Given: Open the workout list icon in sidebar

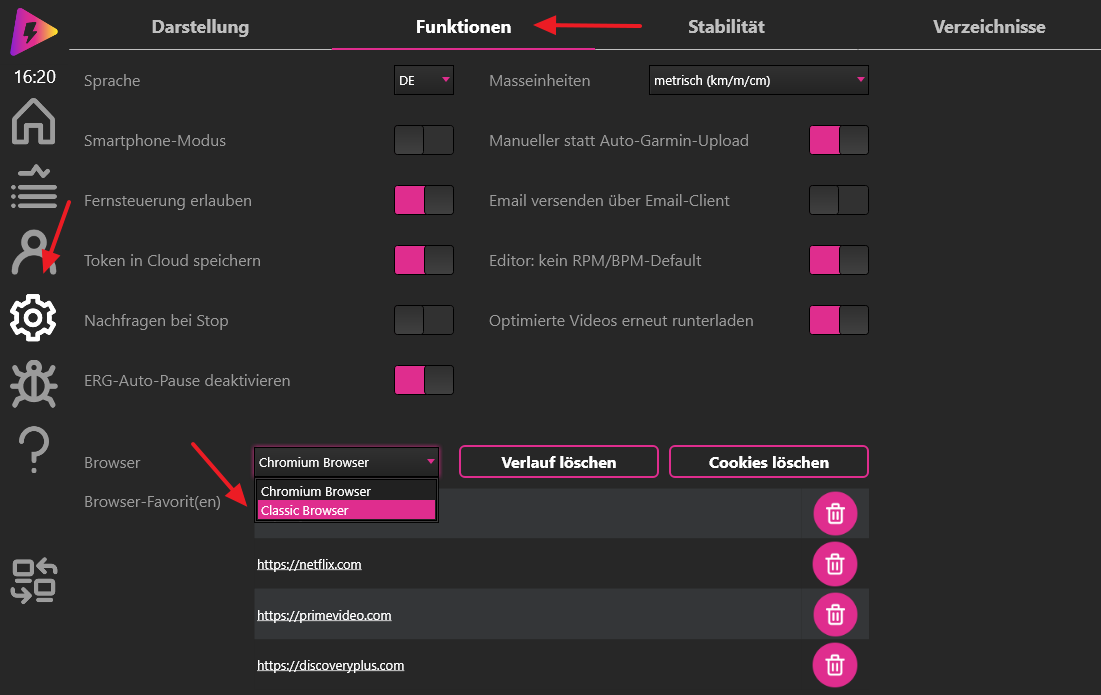Looking at the screenshot, I should tap(33, 187).
